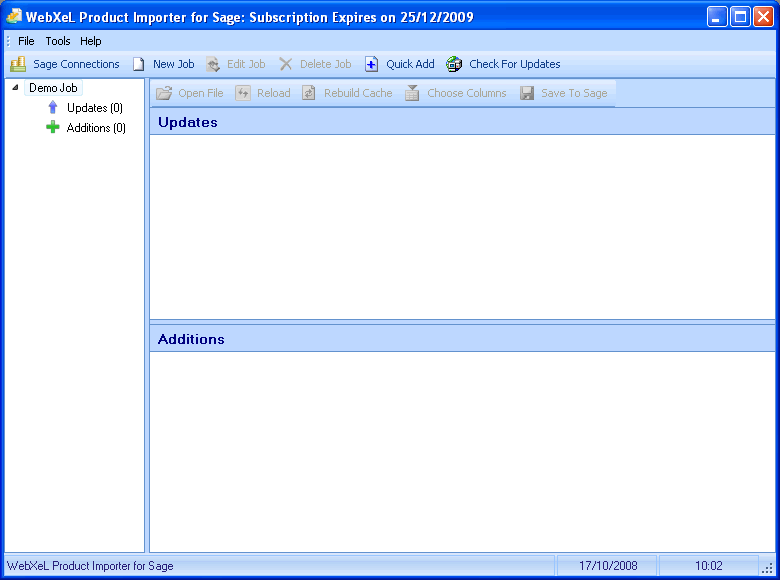Click the blue up arrow Updates icon
This screenshot has height=580, width=780.
[x=53, y=107]
